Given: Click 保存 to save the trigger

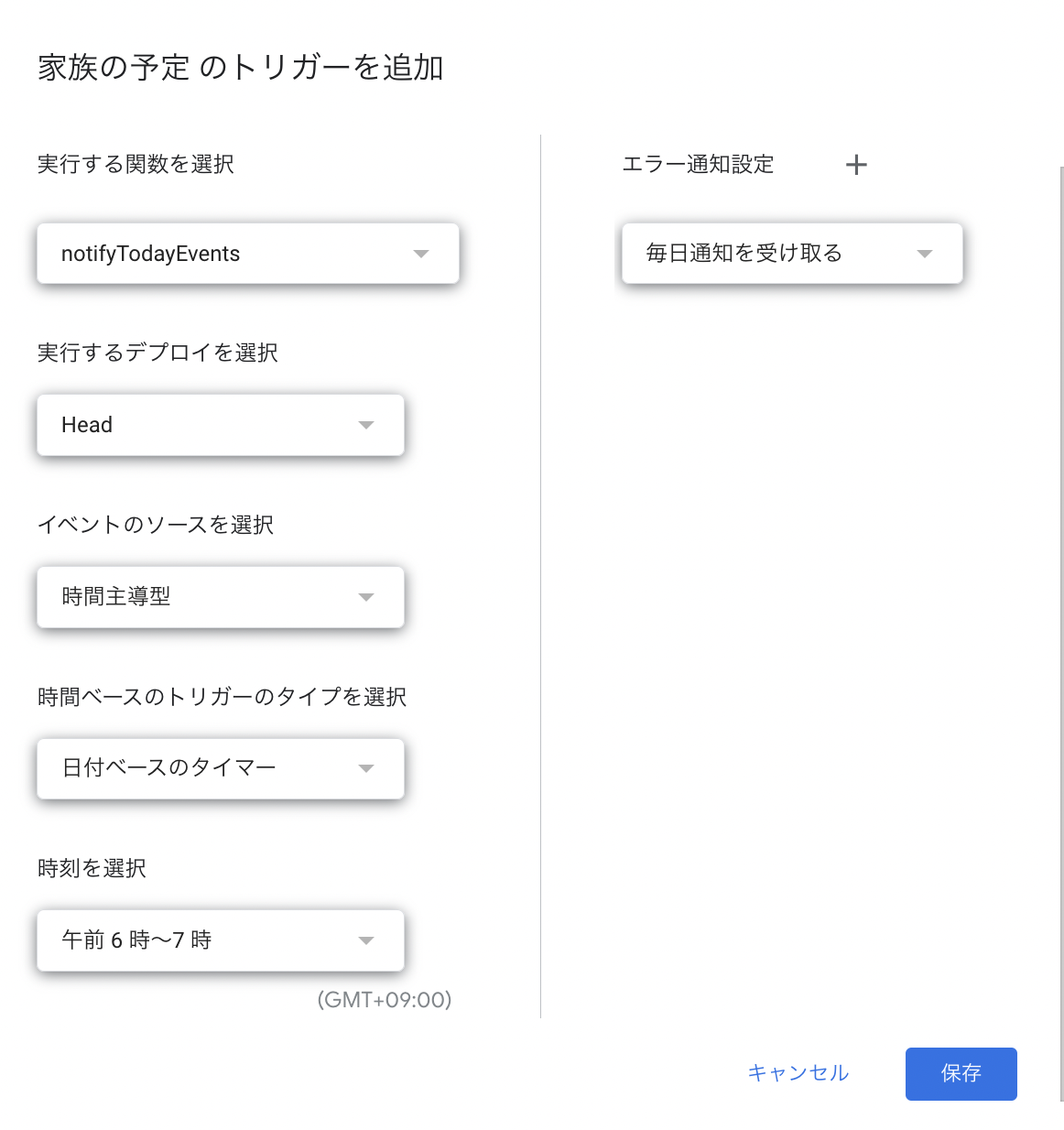Looking at the screenshot, I should [961, 1074].
